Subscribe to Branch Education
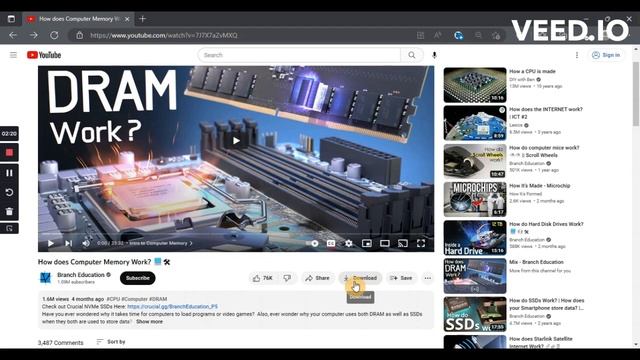This screenshot has height=360, width=640. (x=138, y=278)
